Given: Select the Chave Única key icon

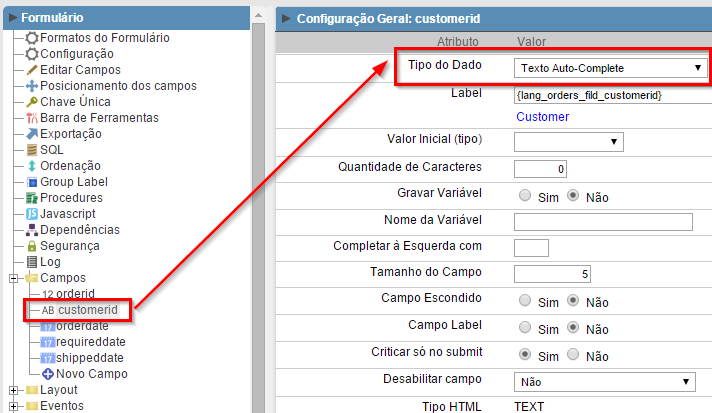Looking at the screenshot, I should click(x=32, y=102).
